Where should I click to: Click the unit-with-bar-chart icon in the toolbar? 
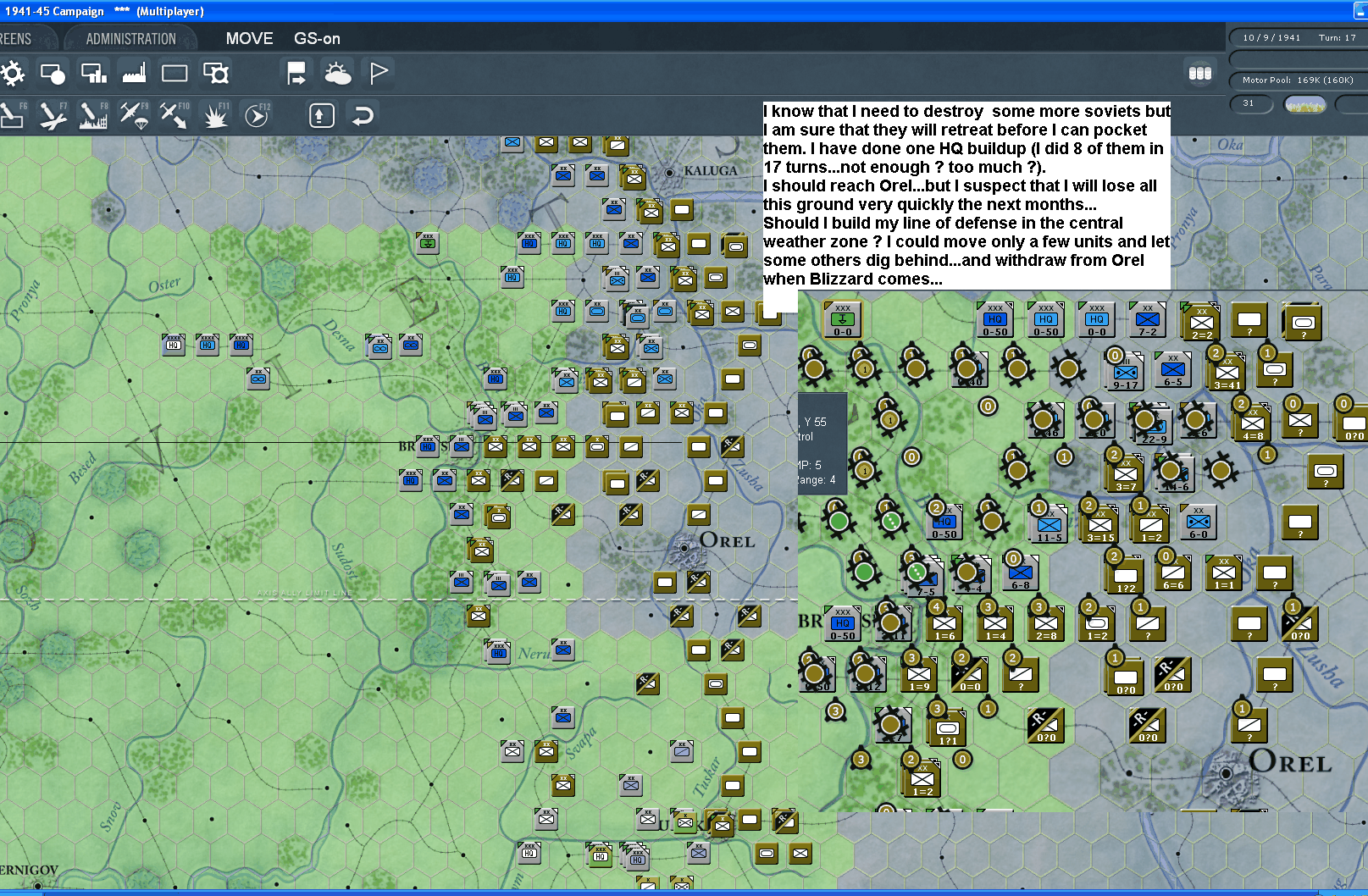[x=93, y=74]
